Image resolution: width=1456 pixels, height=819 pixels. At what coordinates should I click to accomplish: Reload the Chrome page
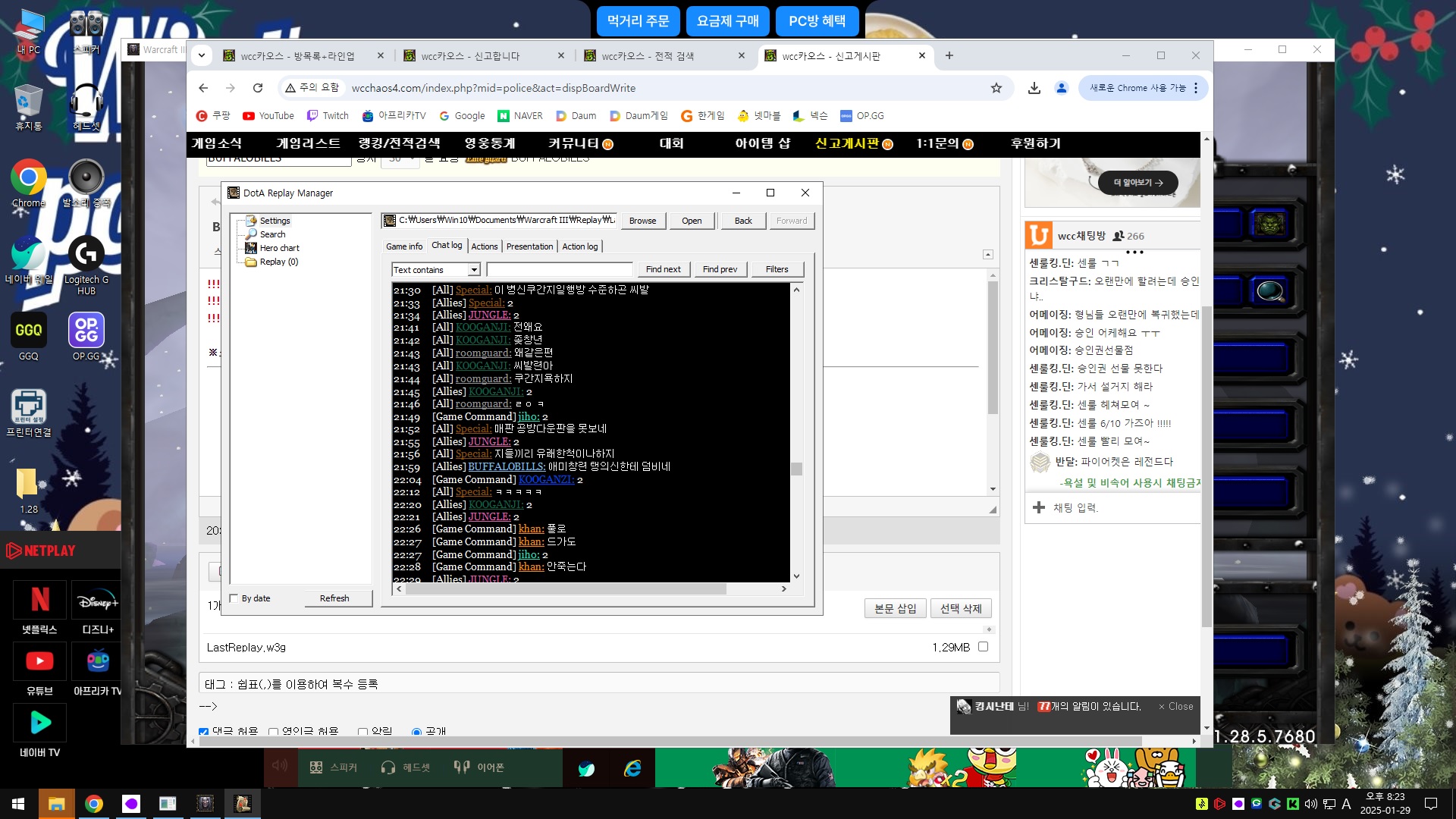(x=258, y=88)
